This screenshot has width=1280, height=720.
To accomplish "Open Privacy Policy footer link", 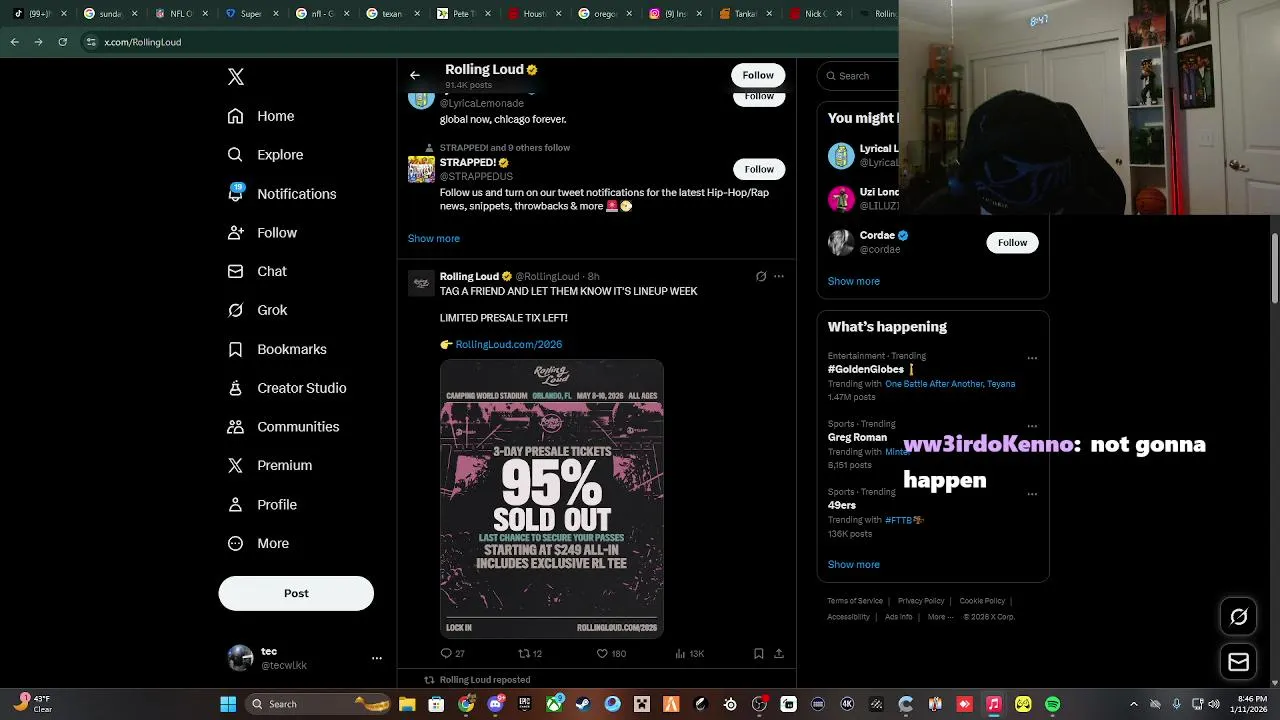I will [x=921, y=601].
